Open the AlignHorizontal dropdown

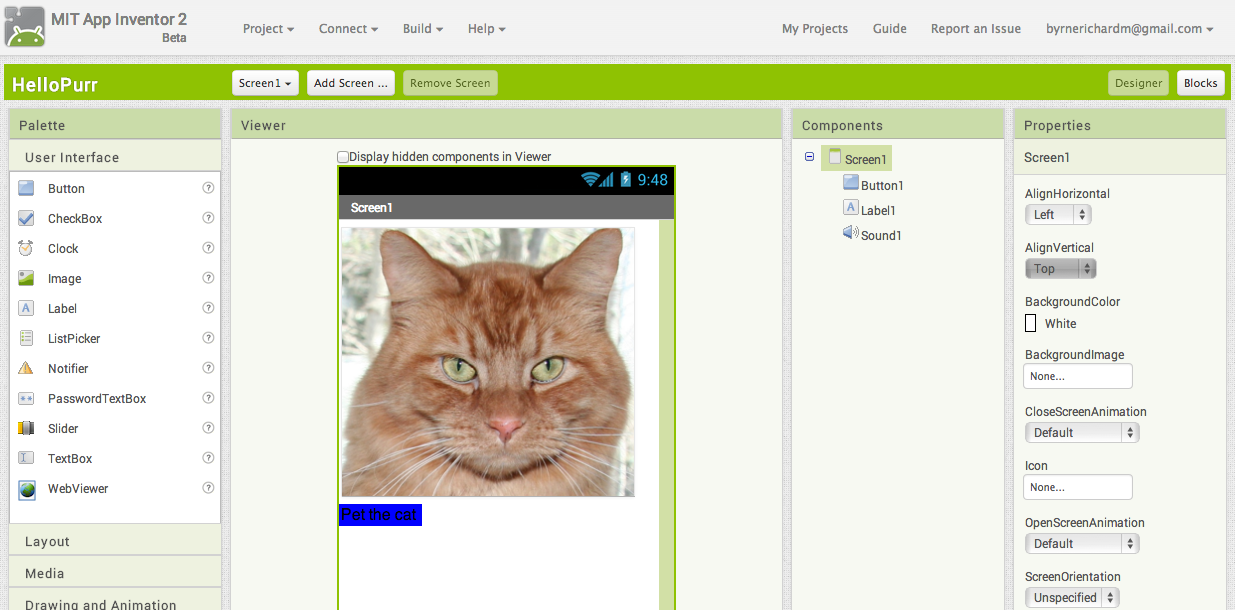tap(1058, 215)
